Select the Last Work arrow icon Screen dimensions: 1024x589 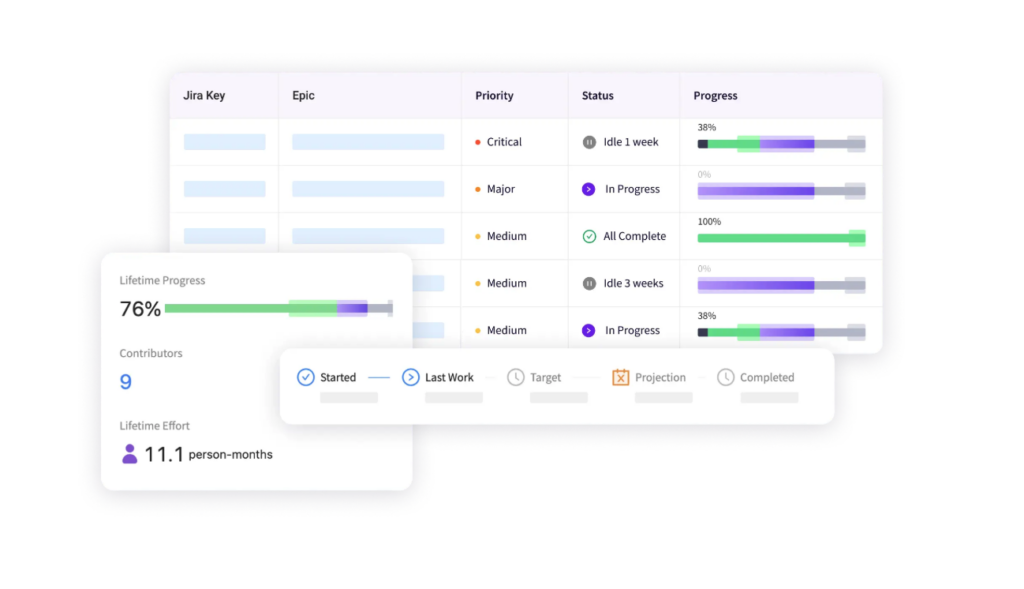[410, 377]
